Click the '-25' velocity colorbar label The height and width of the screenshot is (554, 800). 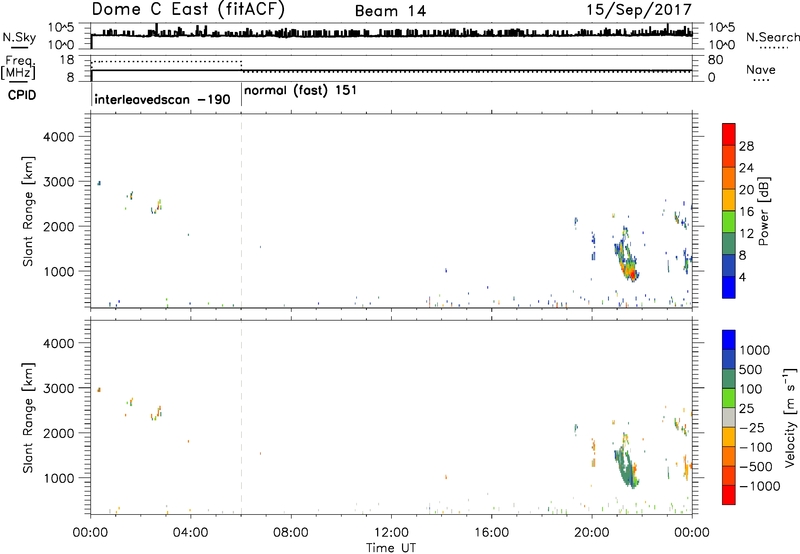[752, 428]
